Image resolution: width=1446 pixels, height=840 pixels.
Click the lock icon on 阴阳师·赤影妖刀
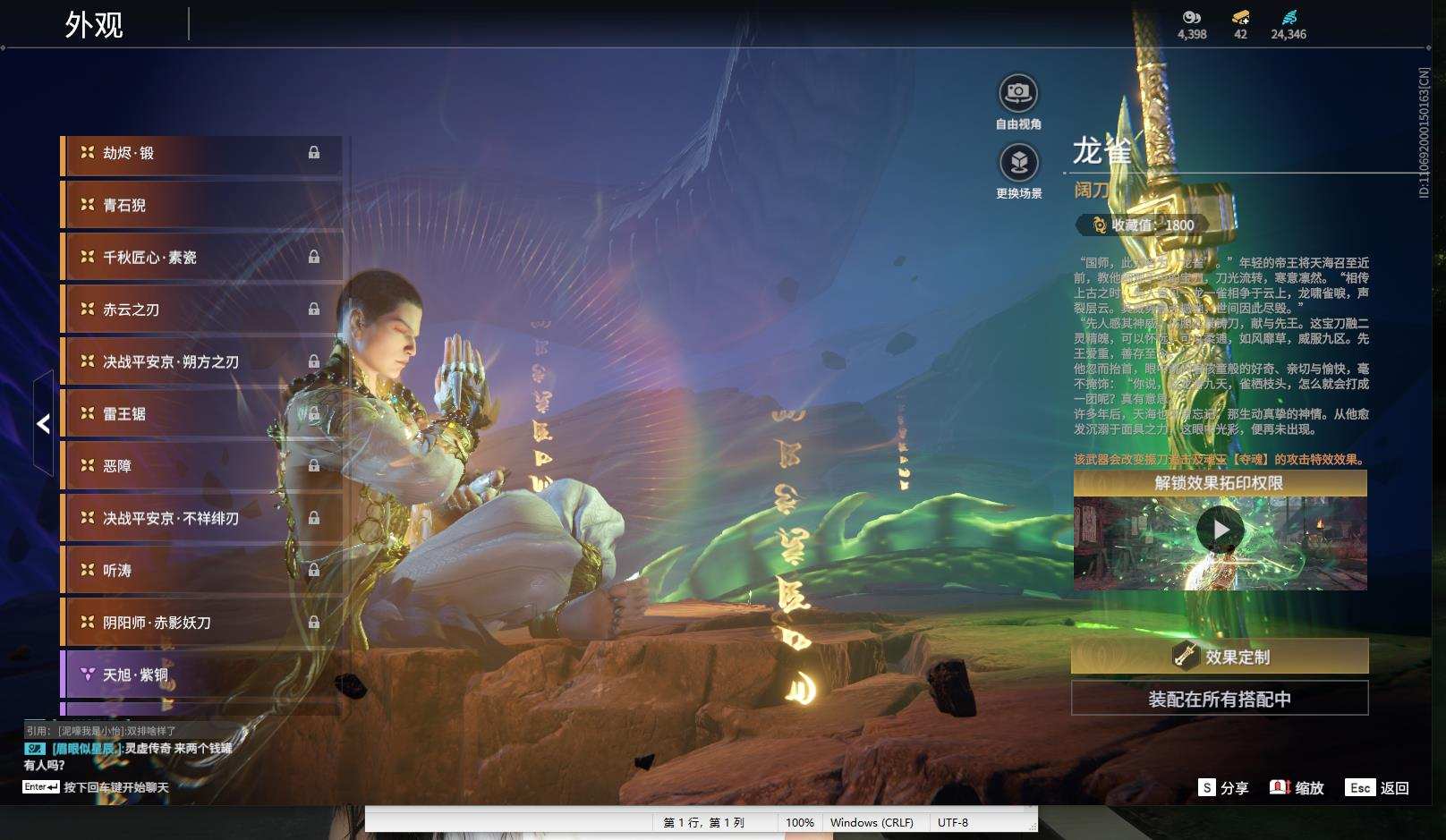(314, 622)
